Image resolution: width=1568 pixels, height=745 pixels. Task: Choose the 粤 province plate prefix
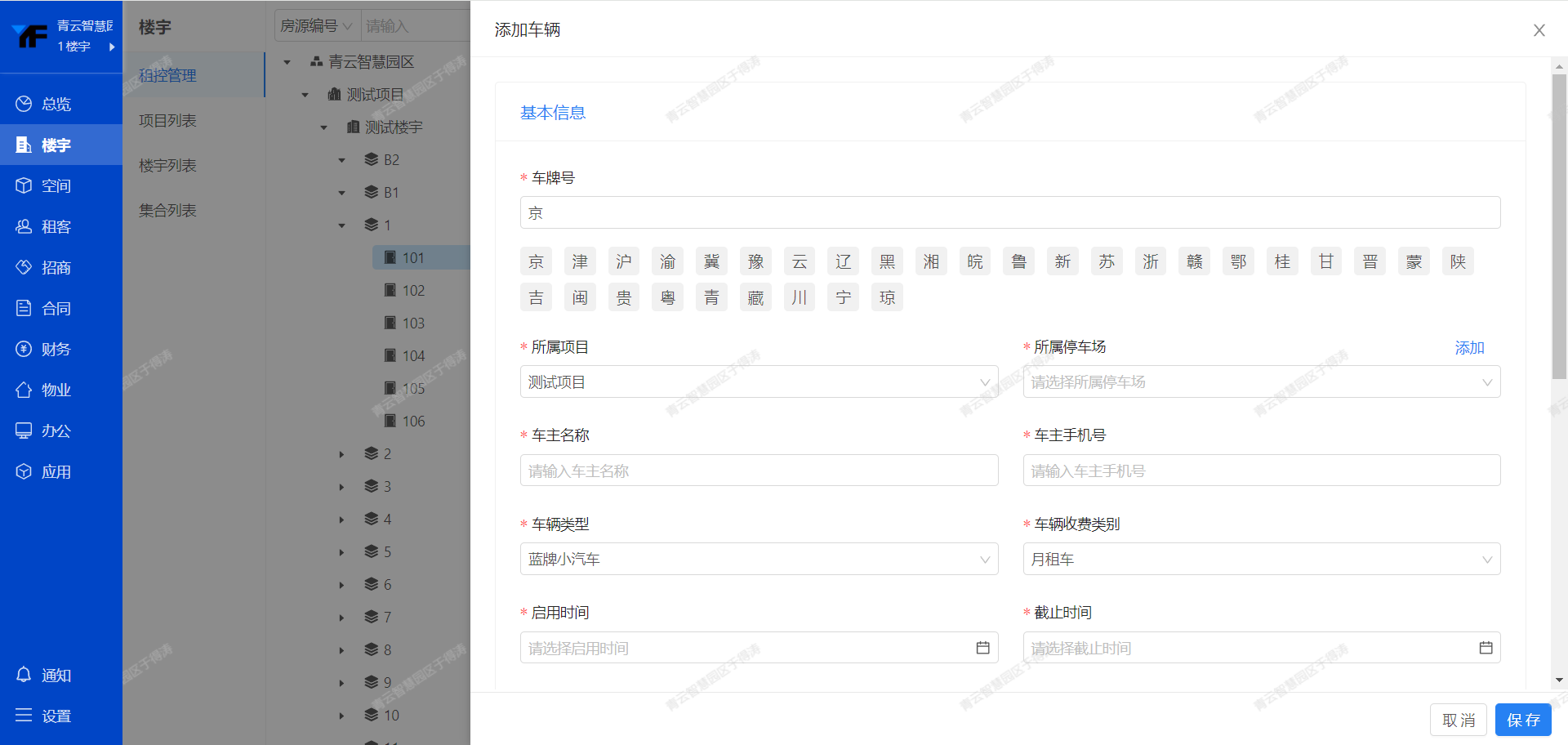coord(668,297)
